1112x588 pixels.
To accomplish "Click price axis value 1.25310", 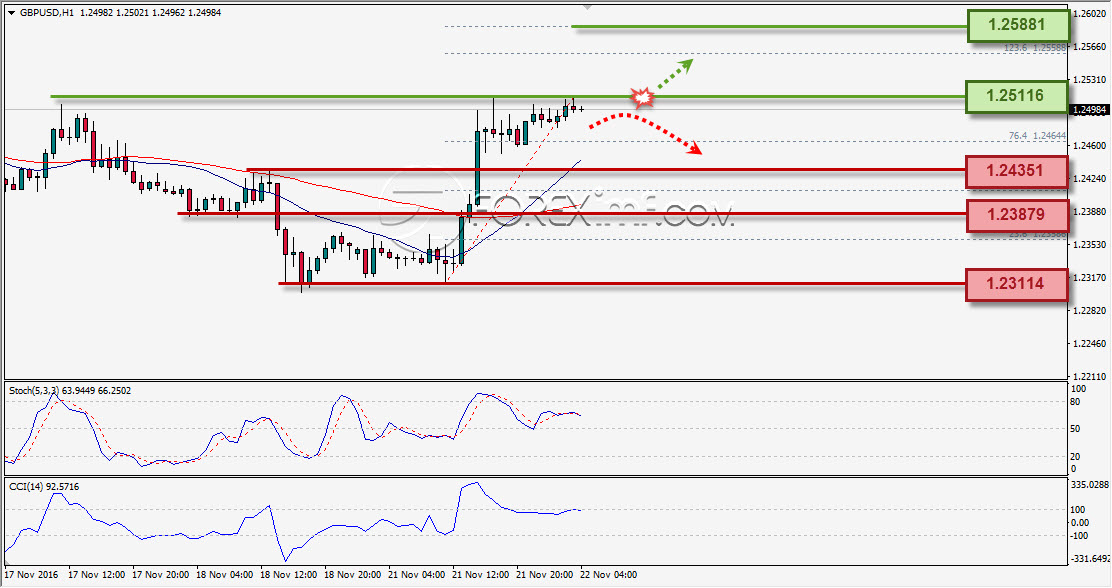I will [x=1091, y=79].
